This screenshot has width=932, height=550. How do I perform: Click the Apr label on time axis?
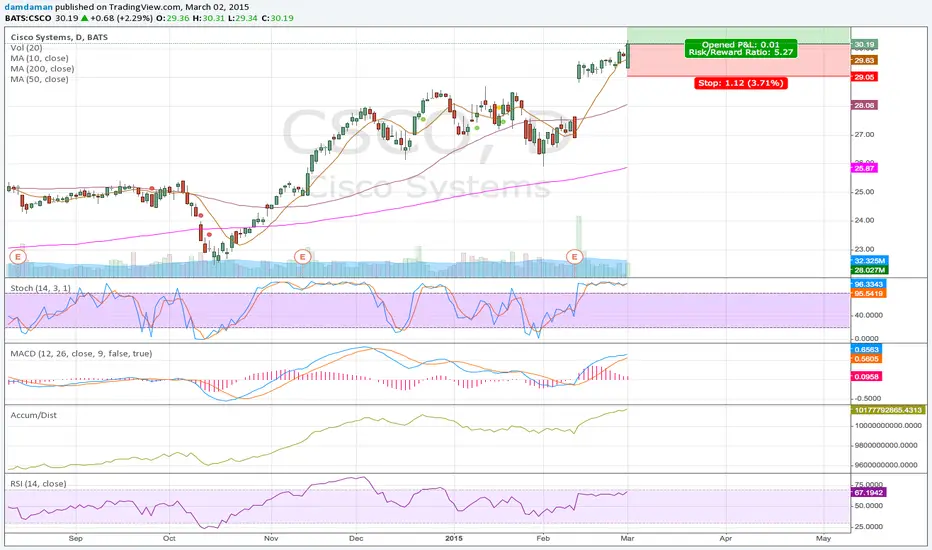(x=726, y=538)
